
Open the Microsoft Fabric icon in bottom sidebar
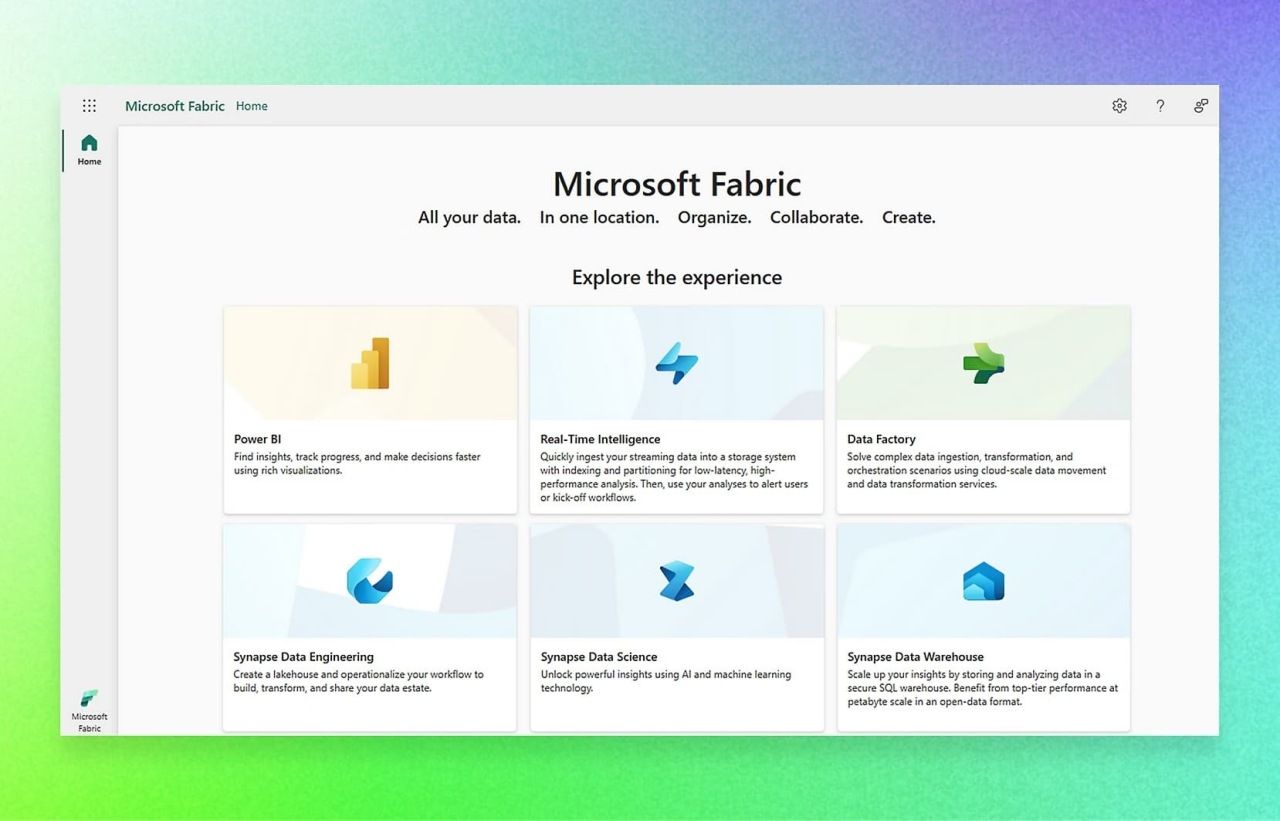point(88,700)
